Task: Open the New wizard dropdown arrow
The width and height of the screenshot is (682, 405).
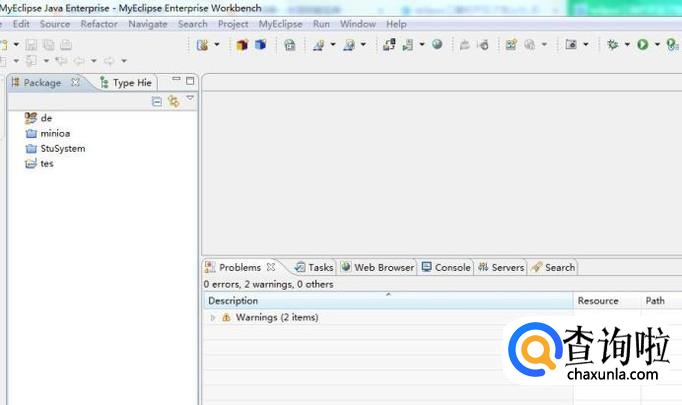Action: point(16,44)
